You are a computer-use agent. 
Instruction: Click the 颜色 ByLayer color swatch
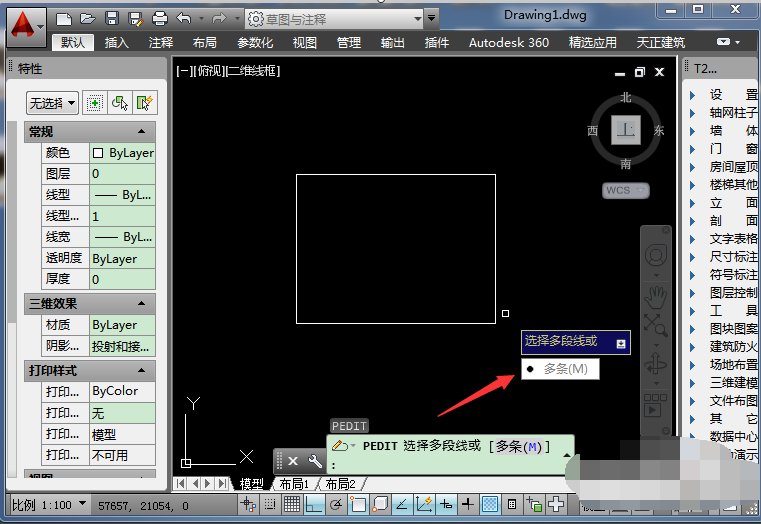pos(98,153)
